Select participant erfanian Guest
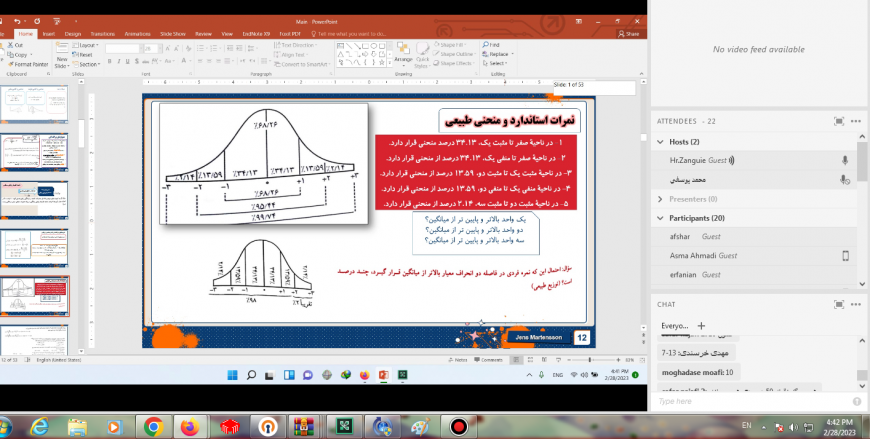The width and height of the screenshot is (870, 439). coord(753,275)
